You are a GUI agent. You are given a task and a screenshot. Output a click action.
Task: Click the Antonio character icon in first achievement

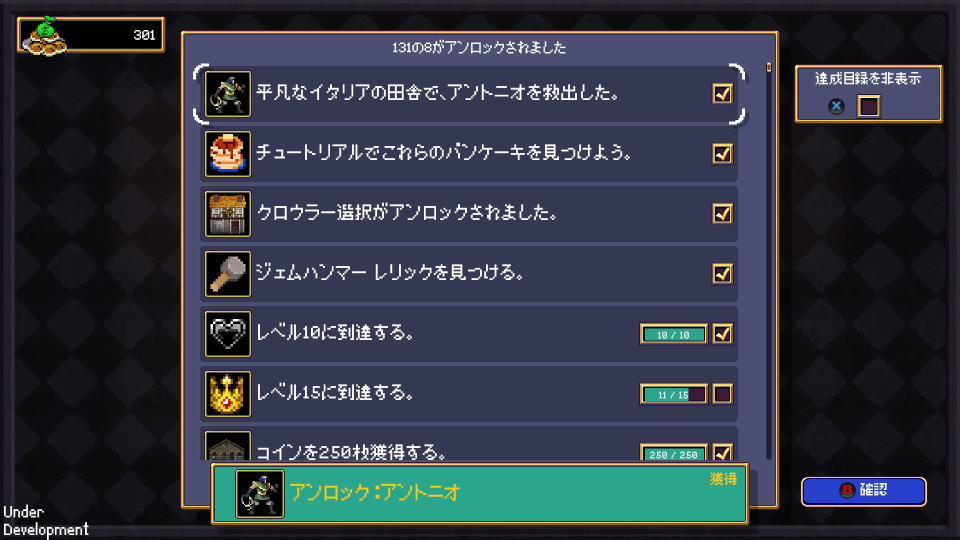coord(228,94)
